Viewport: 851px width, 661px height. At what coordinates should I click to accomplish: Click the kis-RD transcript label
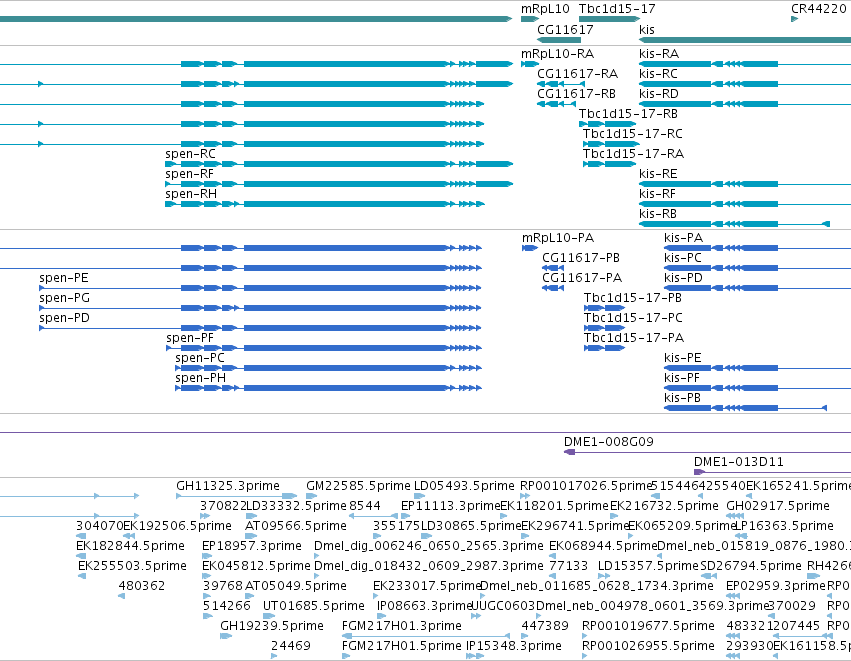coord(659,94)
